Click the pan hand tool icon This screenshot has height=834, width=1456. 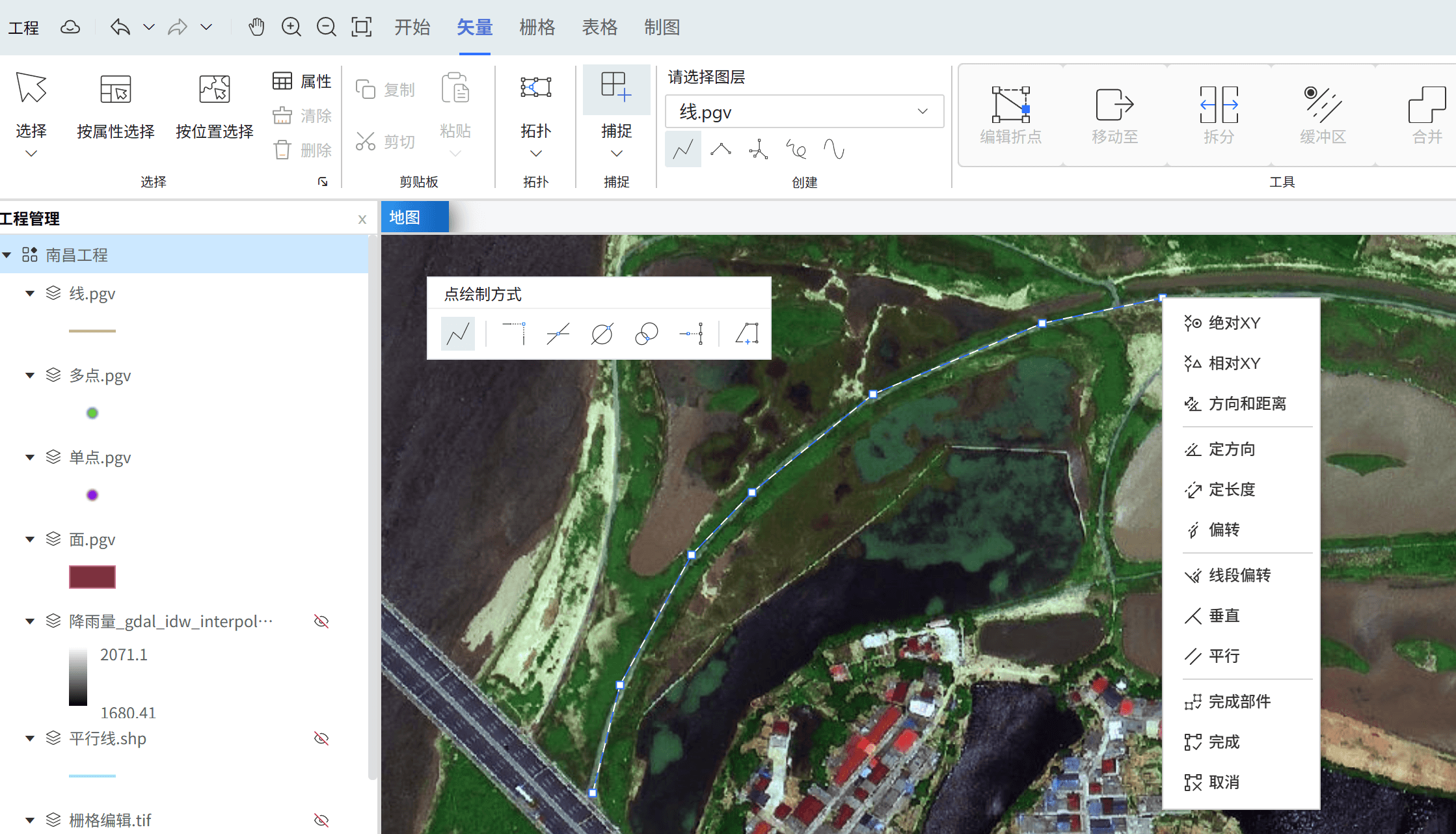256,27
